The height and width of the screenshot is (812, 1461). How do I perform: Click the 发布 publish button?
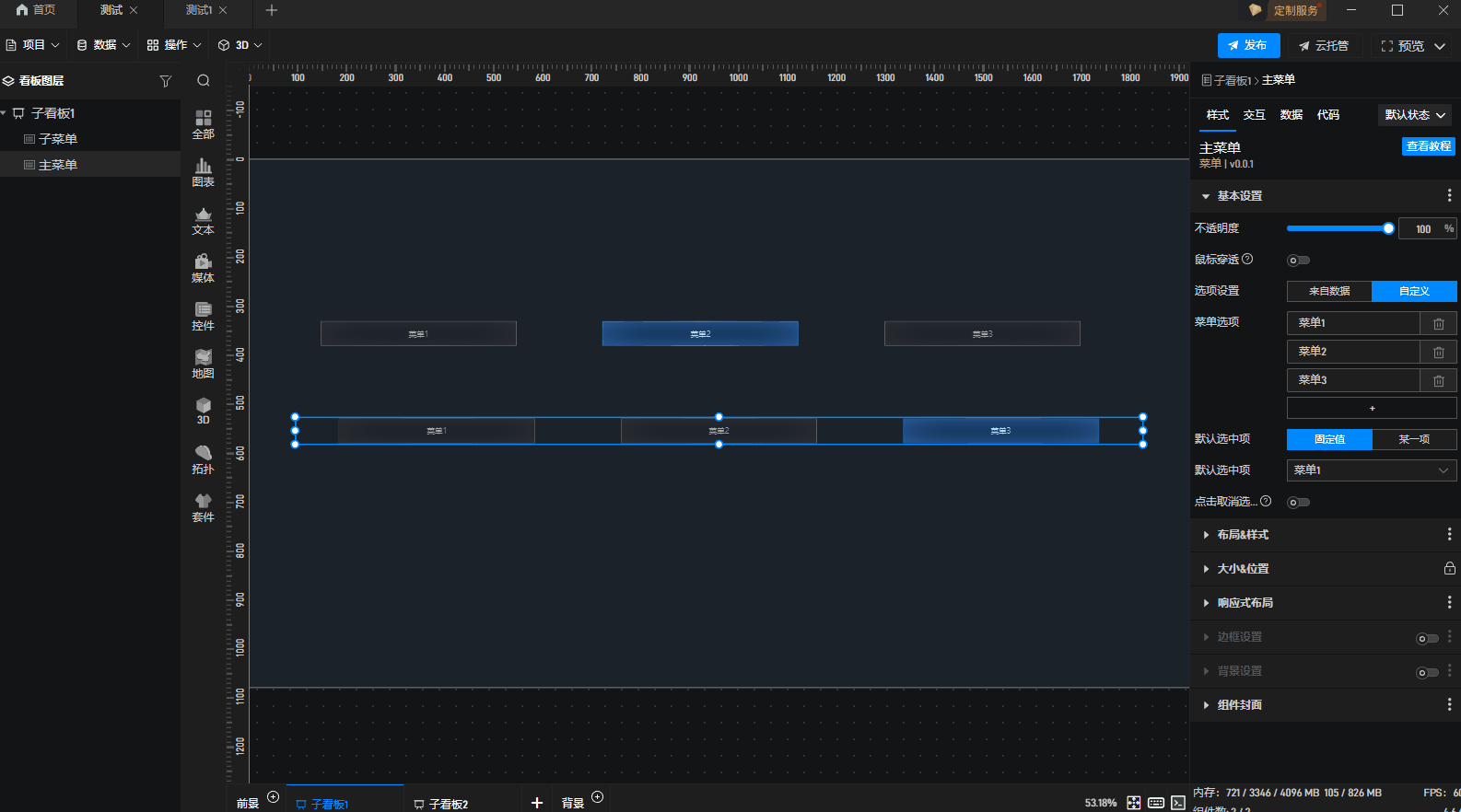(1247, 45)
